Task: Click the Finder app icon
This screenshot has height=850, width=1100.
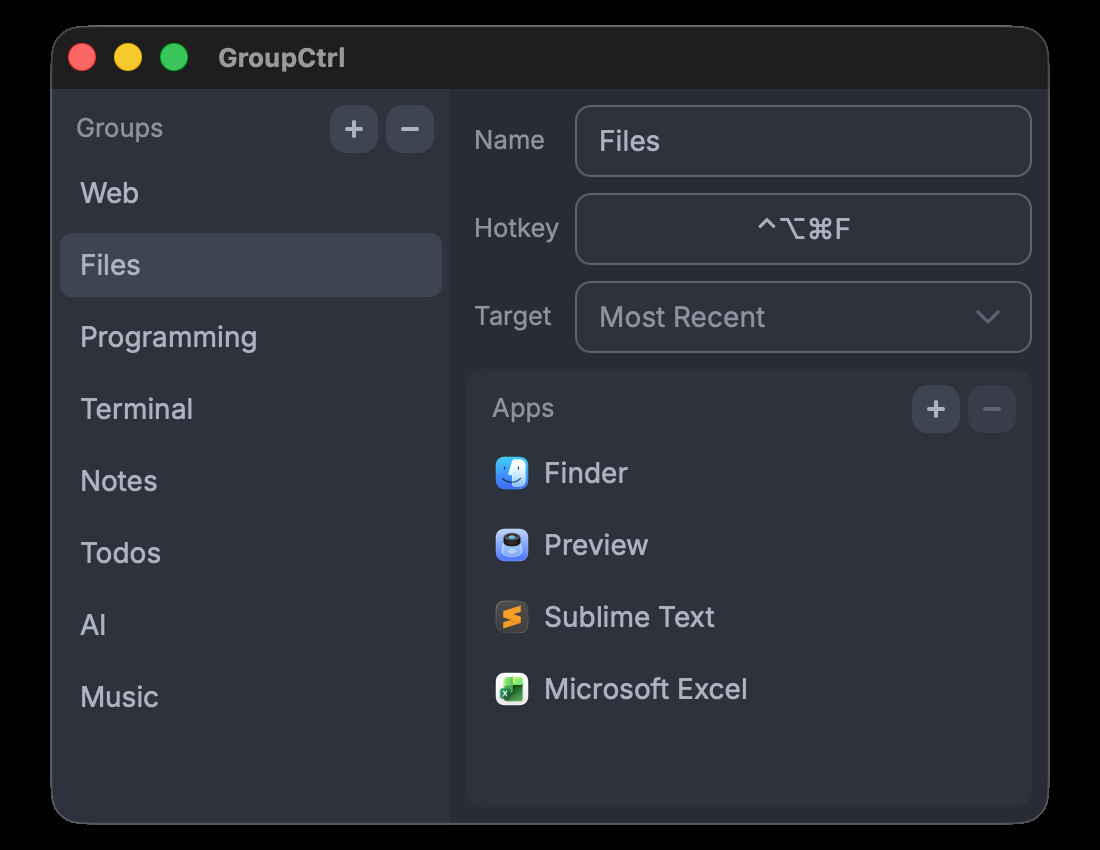Action: [512, 473]
